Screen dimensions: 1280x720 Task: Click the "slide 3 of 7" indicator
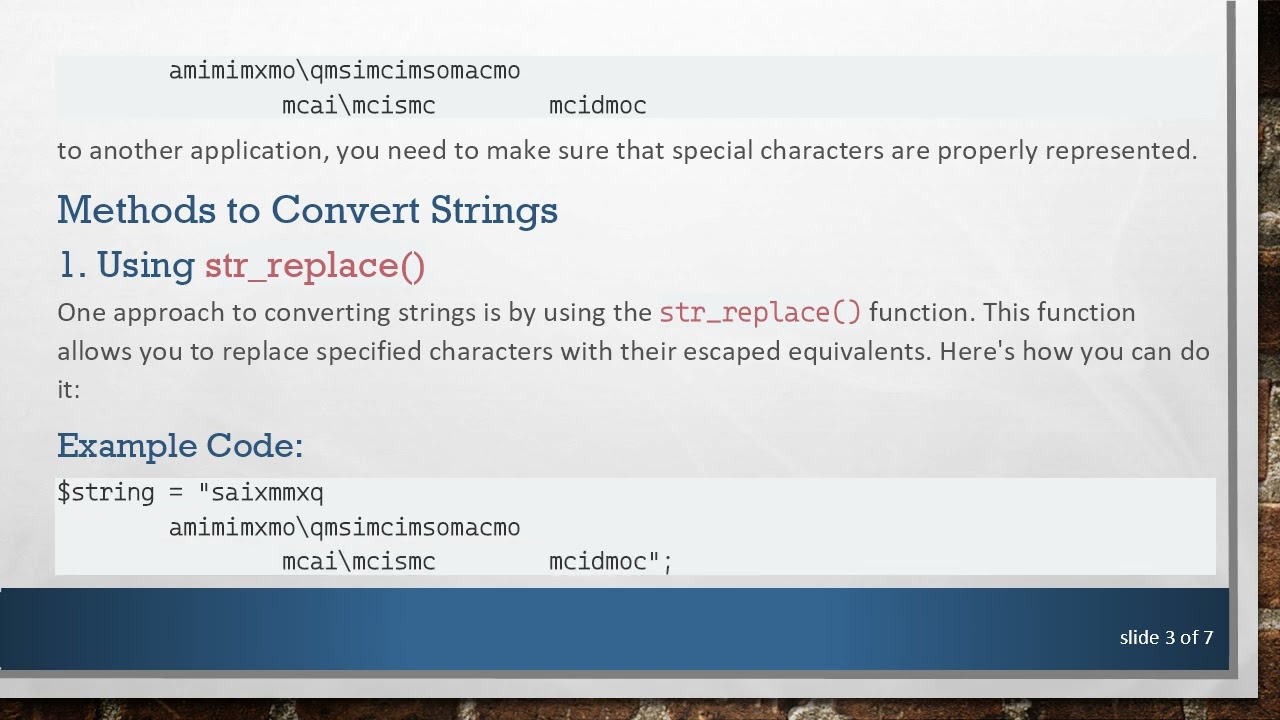click(1166, 637)
